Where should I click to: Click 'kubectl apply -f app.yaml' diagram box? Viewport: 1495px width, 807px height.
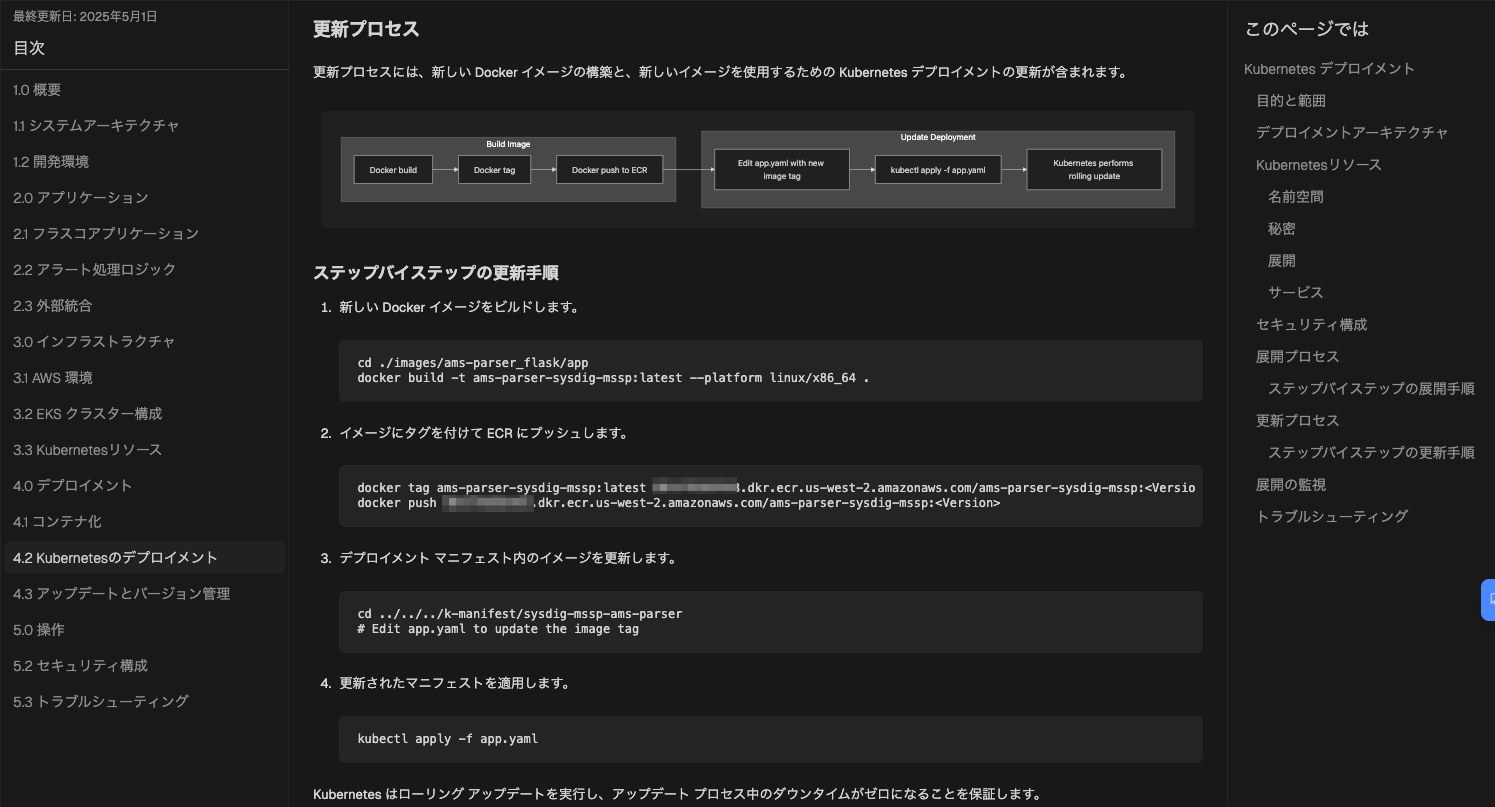938,170
